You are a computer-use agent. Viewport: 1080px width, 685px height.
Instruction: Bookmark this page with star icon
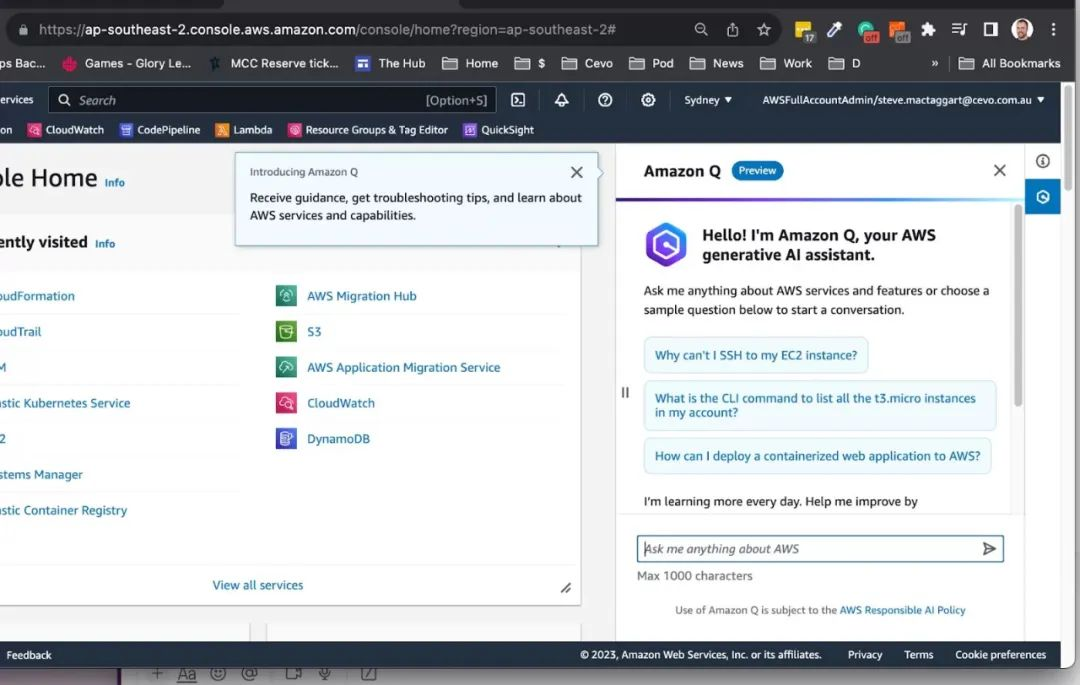(764, 30)
